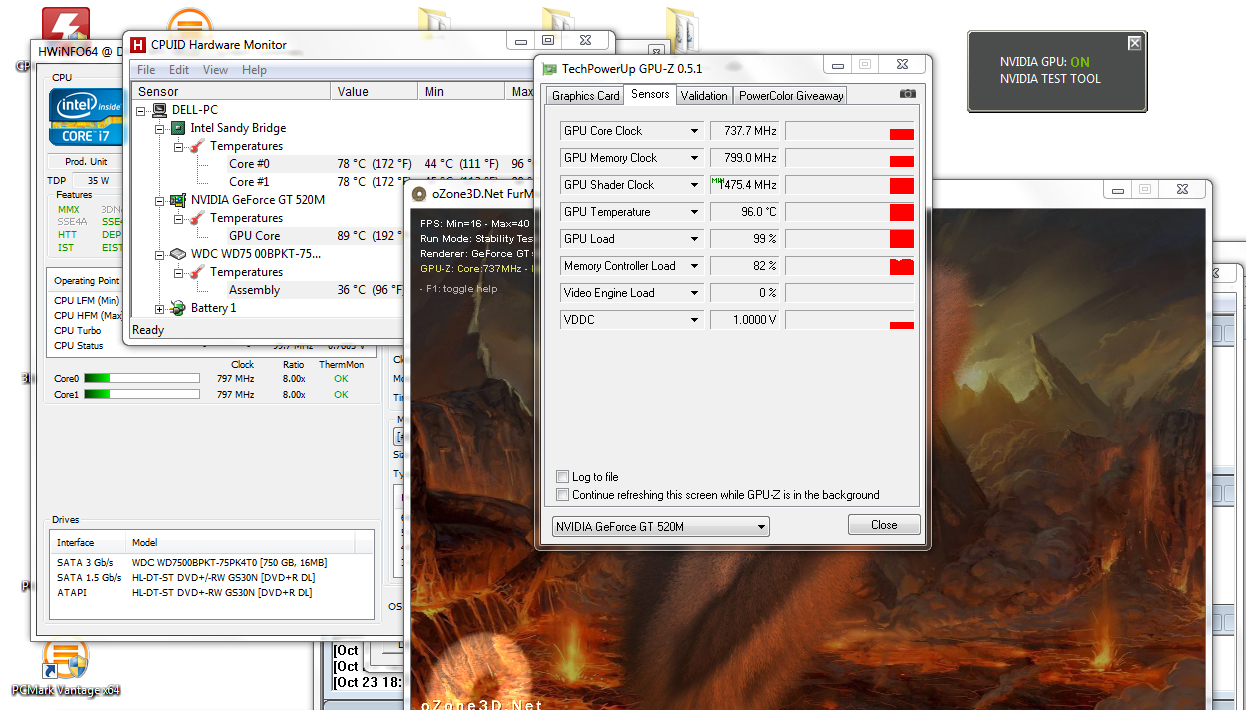Click the Min column header

462,91
